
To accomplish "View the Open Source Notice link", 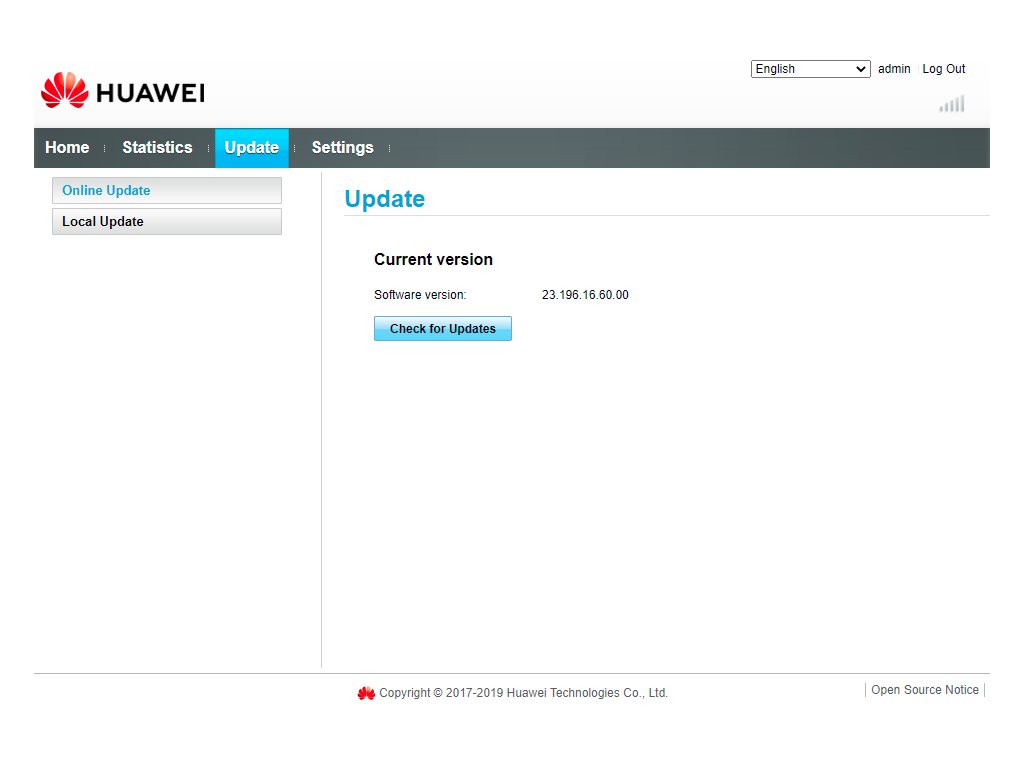I will tap(925, 690).
